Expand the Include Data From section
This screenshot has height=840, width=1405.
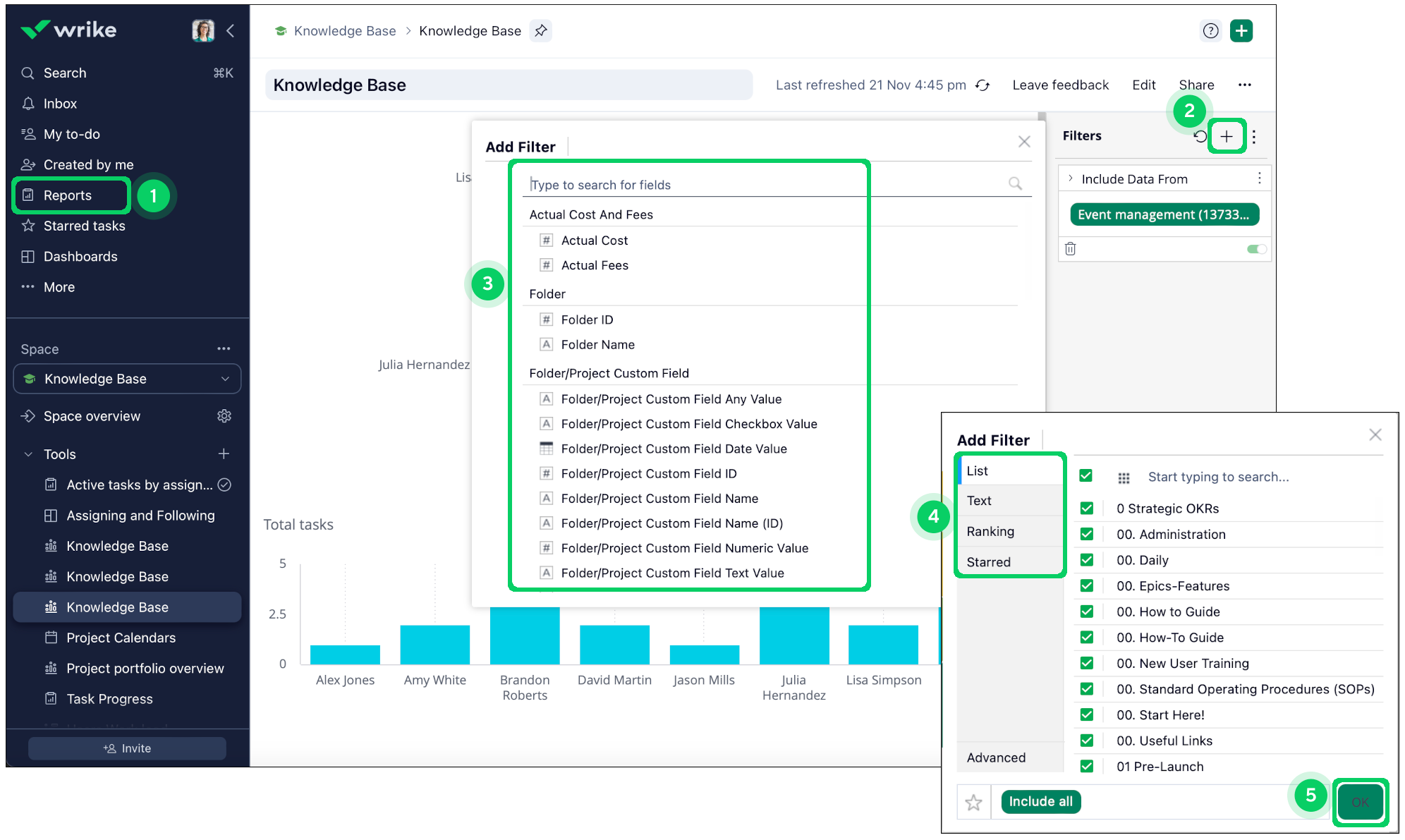(x=1071, y=179)
